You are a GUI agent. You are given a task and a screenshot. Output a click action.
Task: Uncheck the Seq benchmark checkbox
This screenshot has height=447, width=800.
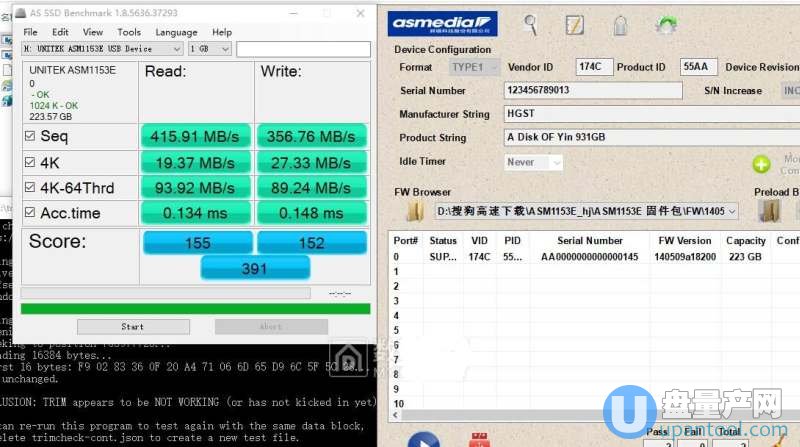coord(29,136)
